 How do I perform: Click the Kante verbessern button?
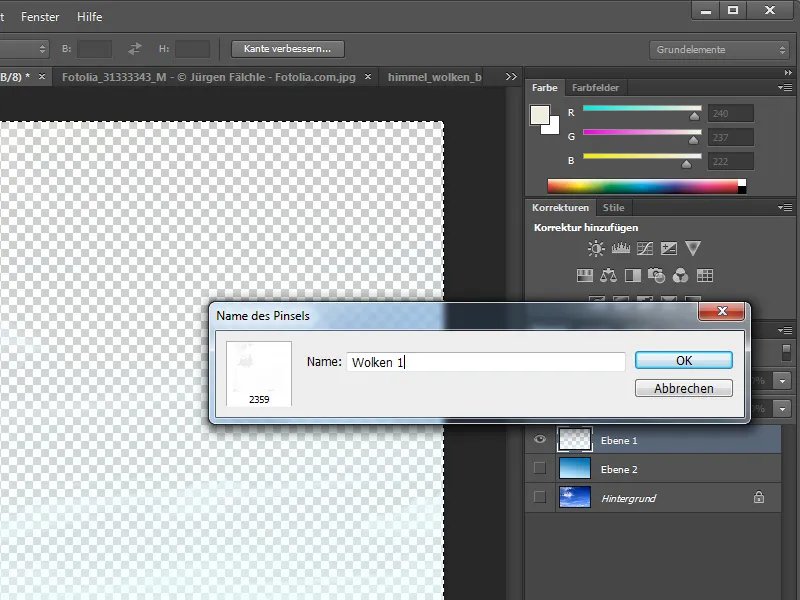pos(288,49)
